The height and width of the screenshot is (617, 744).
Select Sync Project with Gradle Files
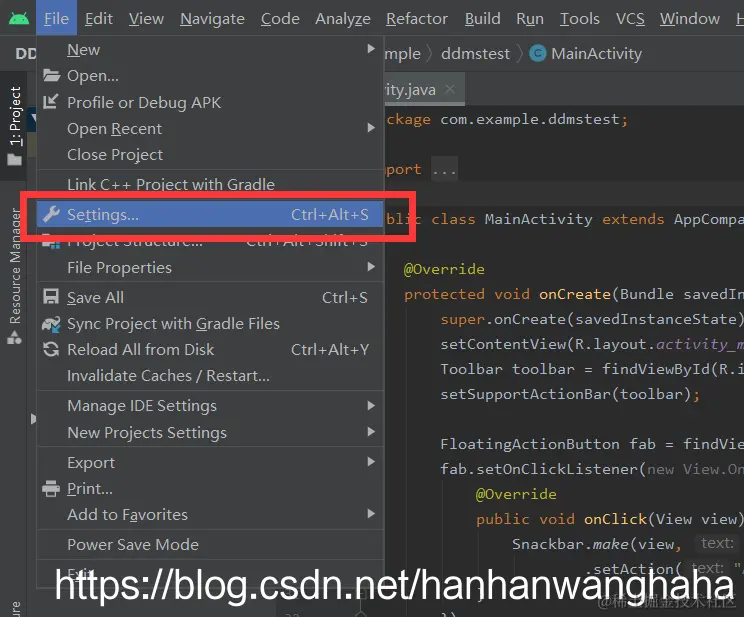[210, 324]
